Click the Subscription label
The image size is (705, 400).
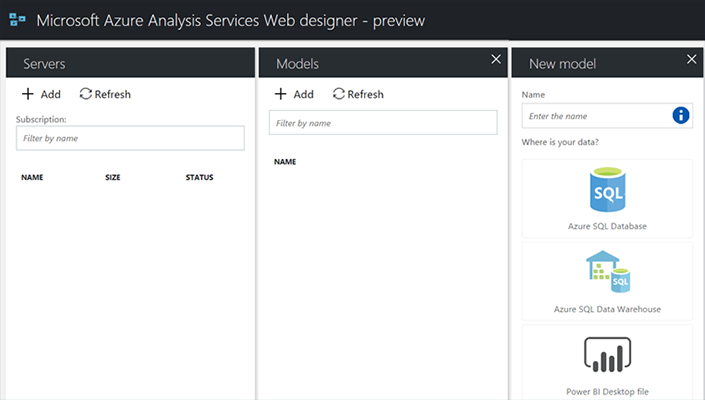41,119
